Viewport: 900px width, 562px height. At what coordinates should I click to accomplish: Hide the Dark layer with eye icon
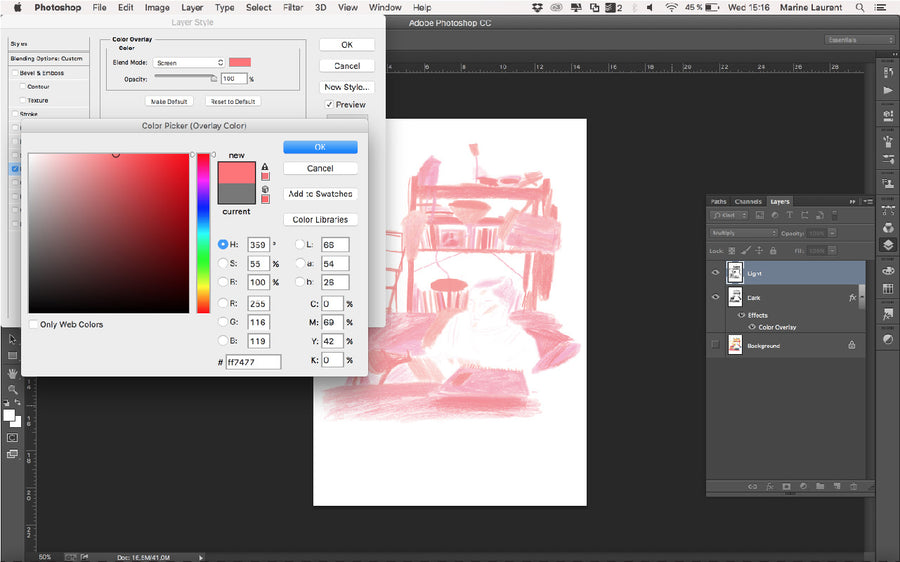coord(715,297)
